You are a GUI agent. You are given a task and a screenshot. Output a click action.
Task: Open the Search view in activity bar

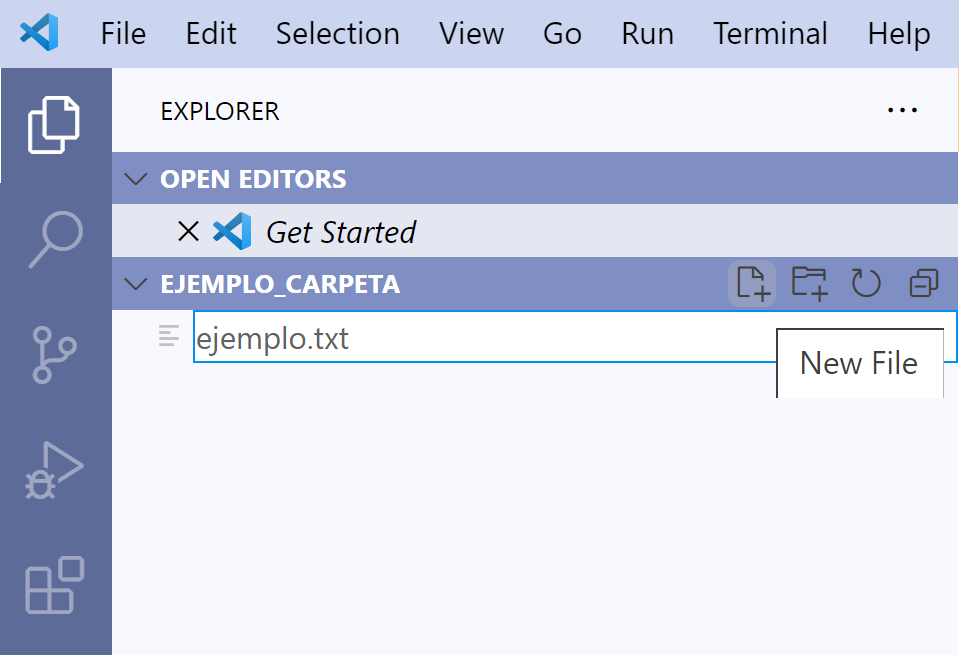point(54,239)
